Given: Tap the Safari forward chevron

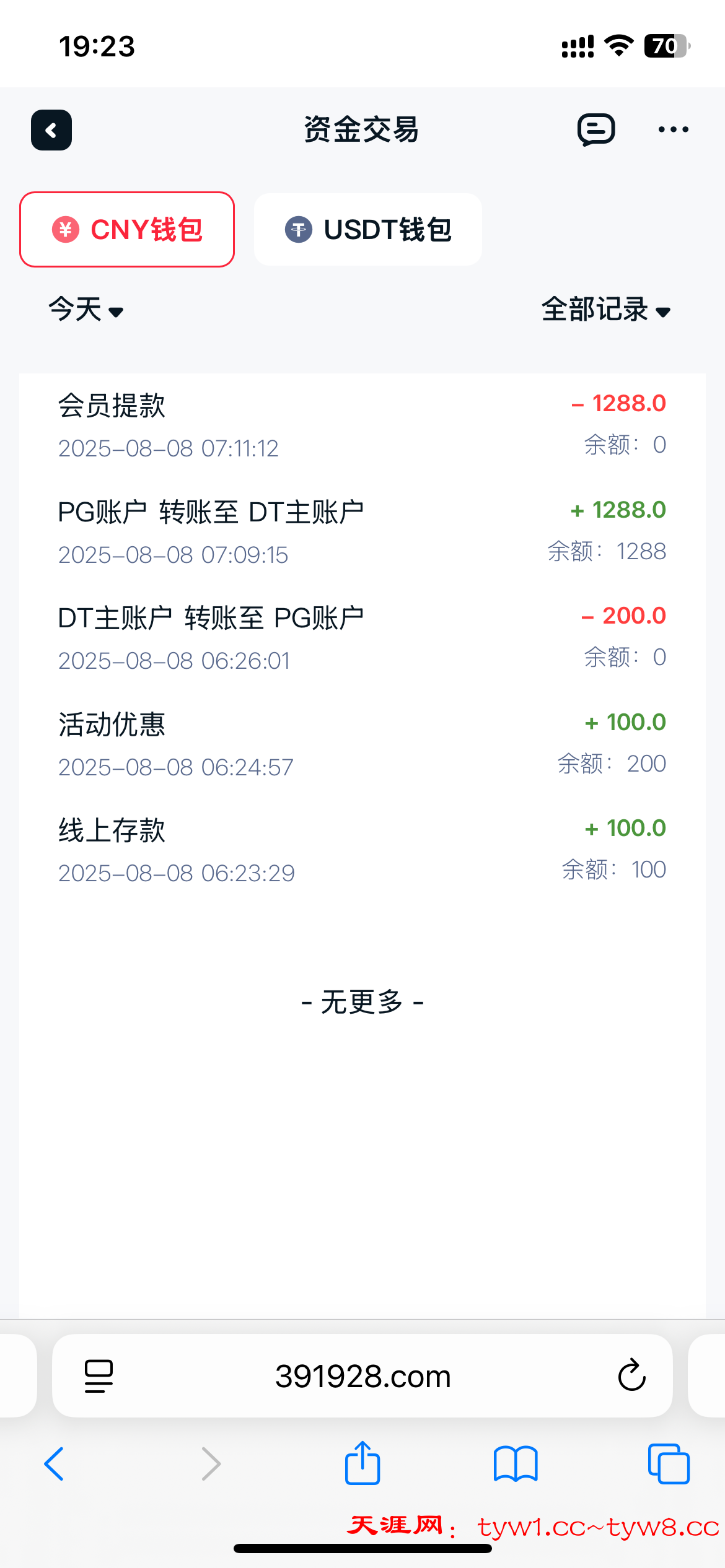Looking at the screenshot, I should [211, 1464].
